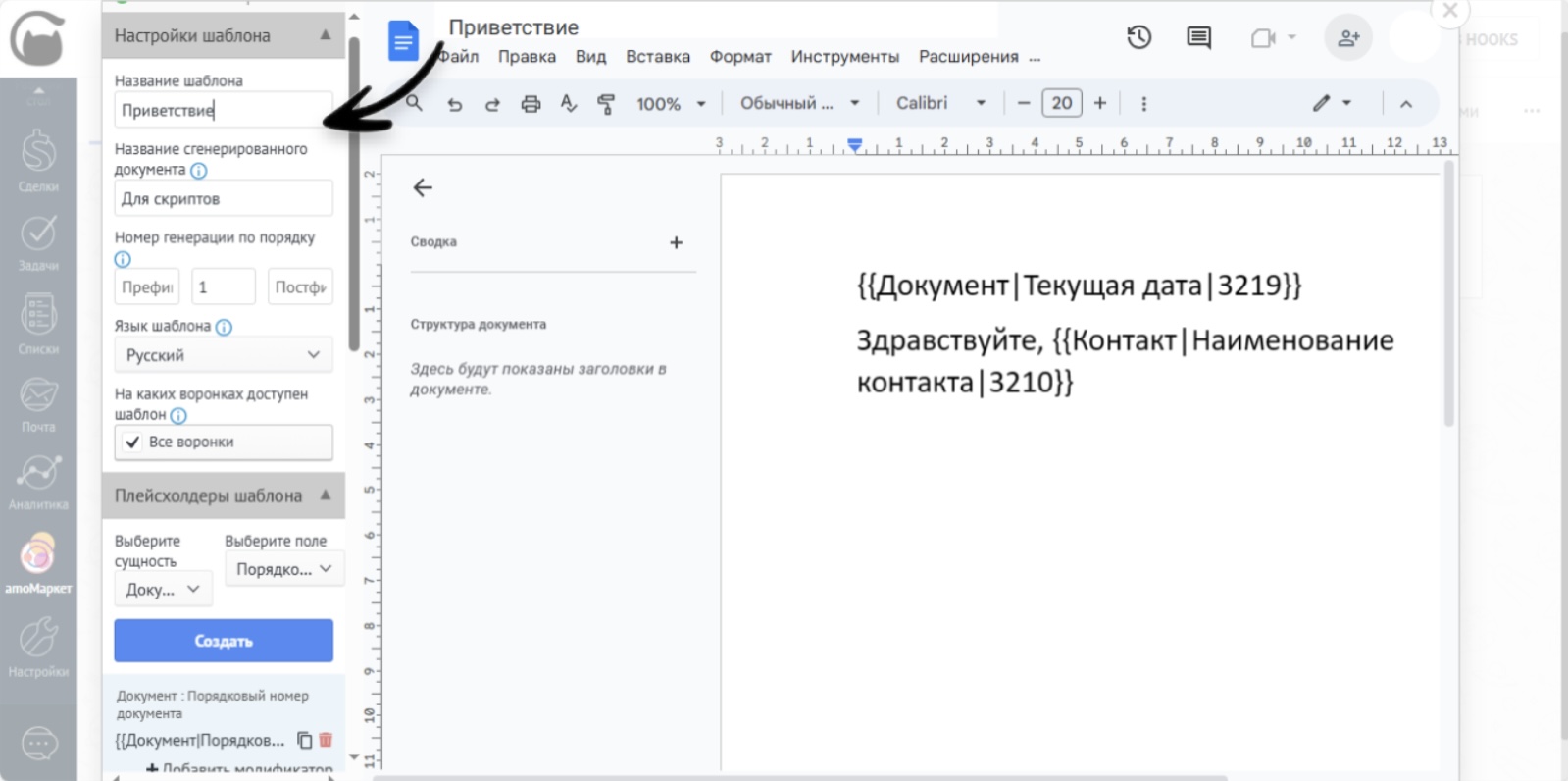The height and width of the screenshot is (781, 1568).
Task: Collapse the Плейсхолдеры шаблона section
Action: tap(326, 495)
